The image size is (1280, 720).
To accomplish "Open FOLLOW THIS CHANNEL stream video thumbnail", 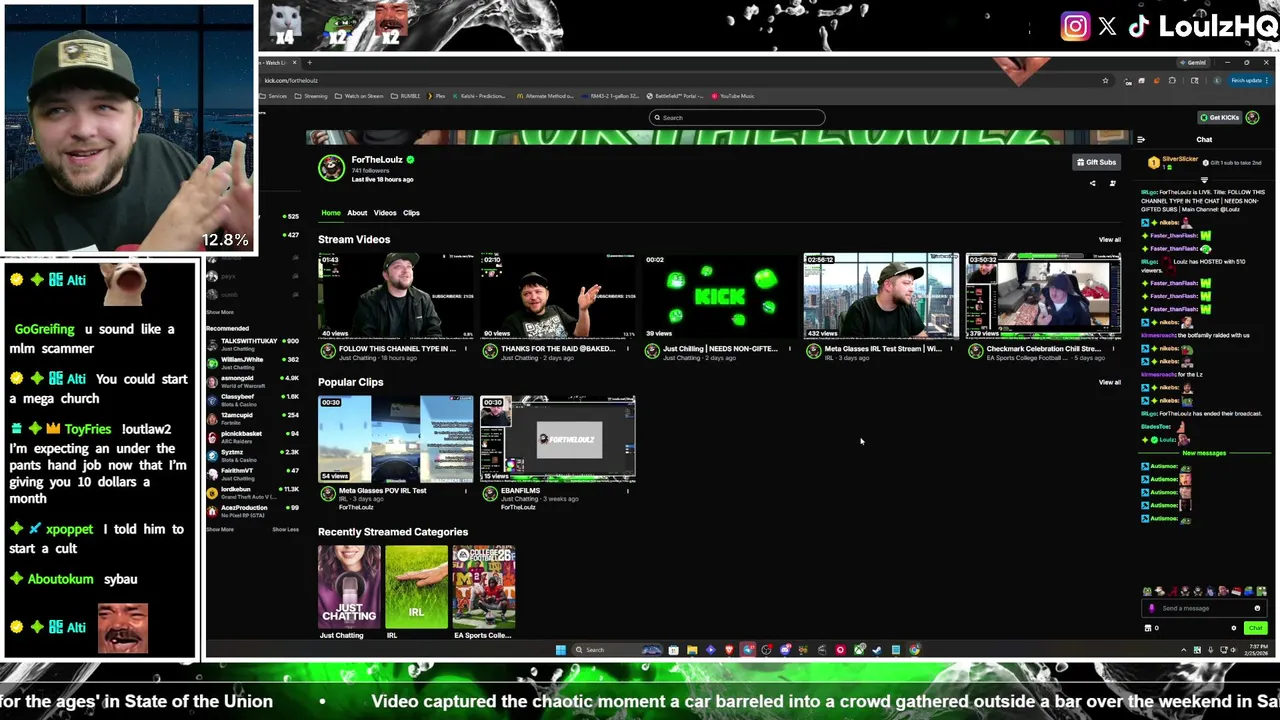I will [x=395, y=297].
